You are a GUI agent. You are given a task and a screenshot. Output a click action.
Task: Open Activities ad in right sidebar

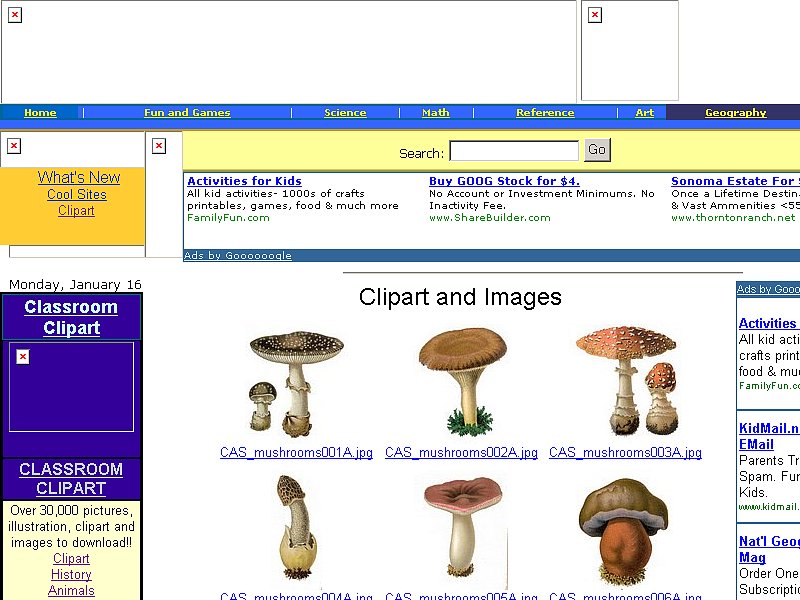point(768,323)
